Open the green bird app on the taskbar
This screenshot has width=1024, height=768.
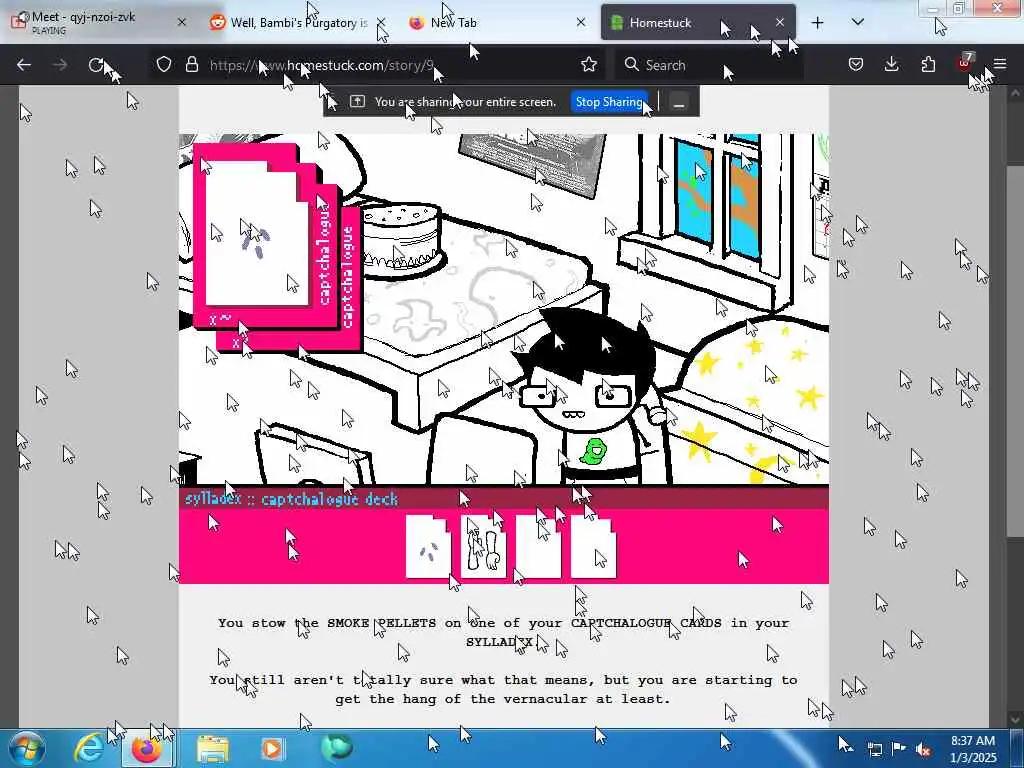pos(336,748)
